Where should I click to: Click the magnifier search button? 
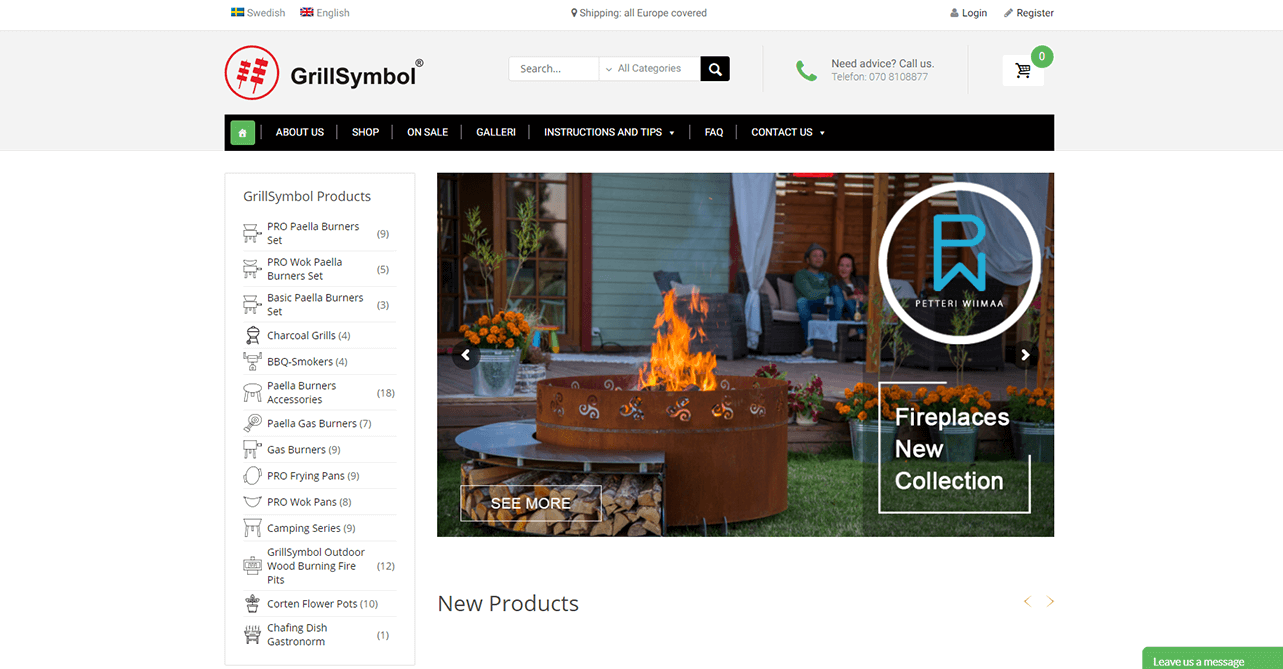pyautogui.click(x=715, y=69)
